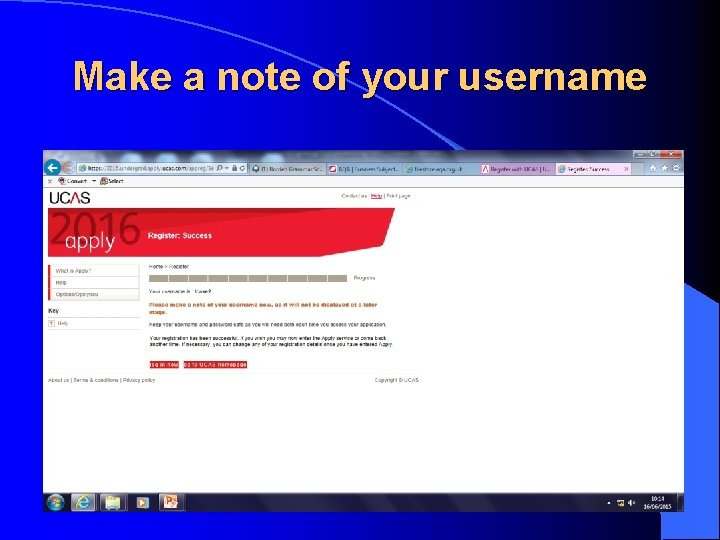Click 'Go to UCAS homepage' button

[215, 365]
